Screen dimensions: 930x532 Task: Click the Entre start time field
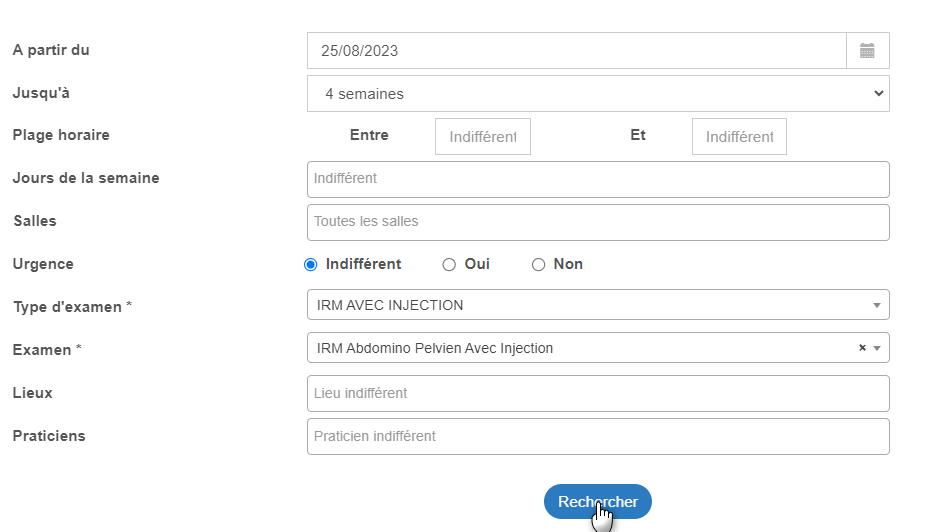[x=483, y=136]
